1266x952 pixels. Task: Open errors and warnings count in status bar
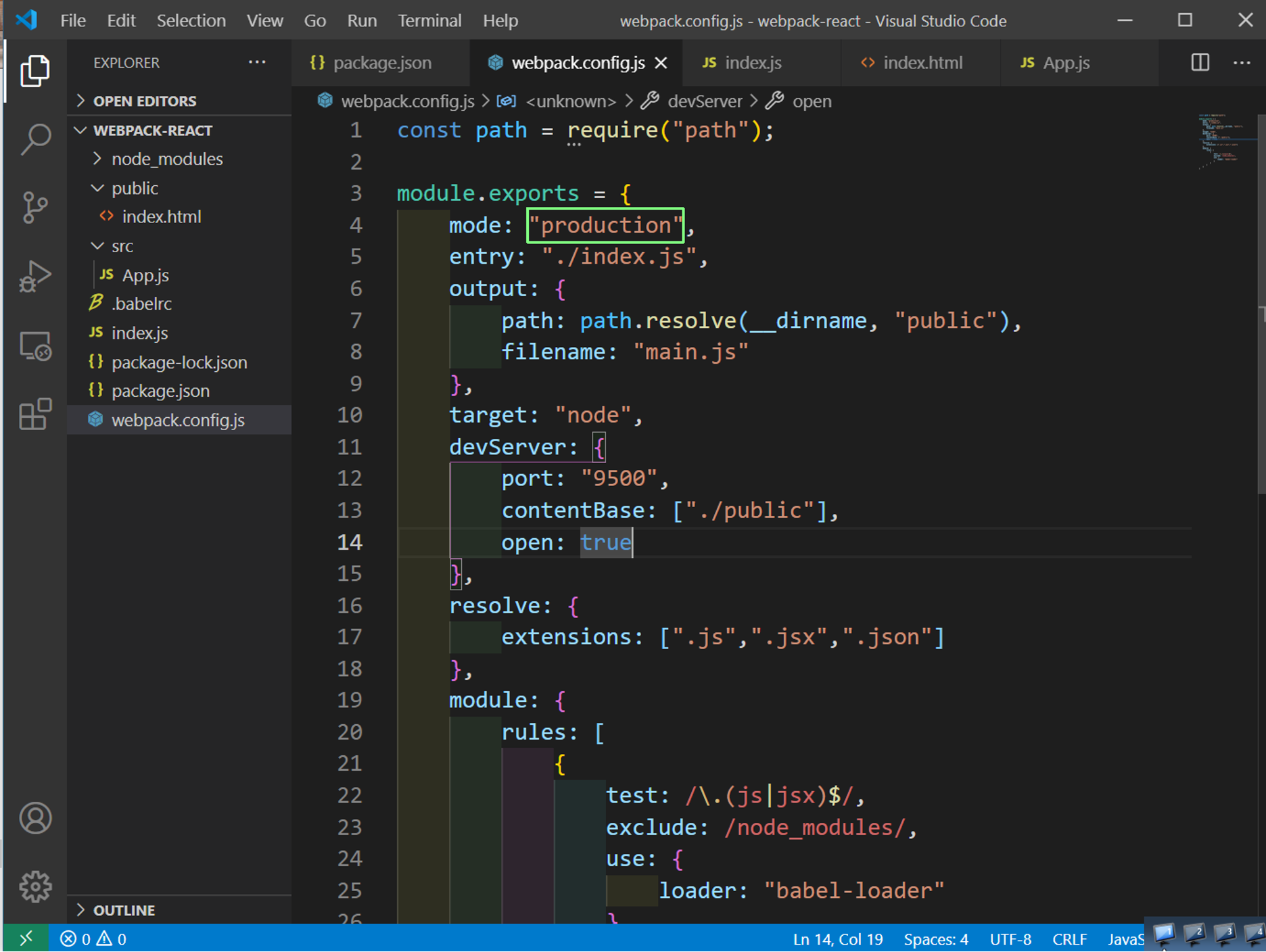93,938
